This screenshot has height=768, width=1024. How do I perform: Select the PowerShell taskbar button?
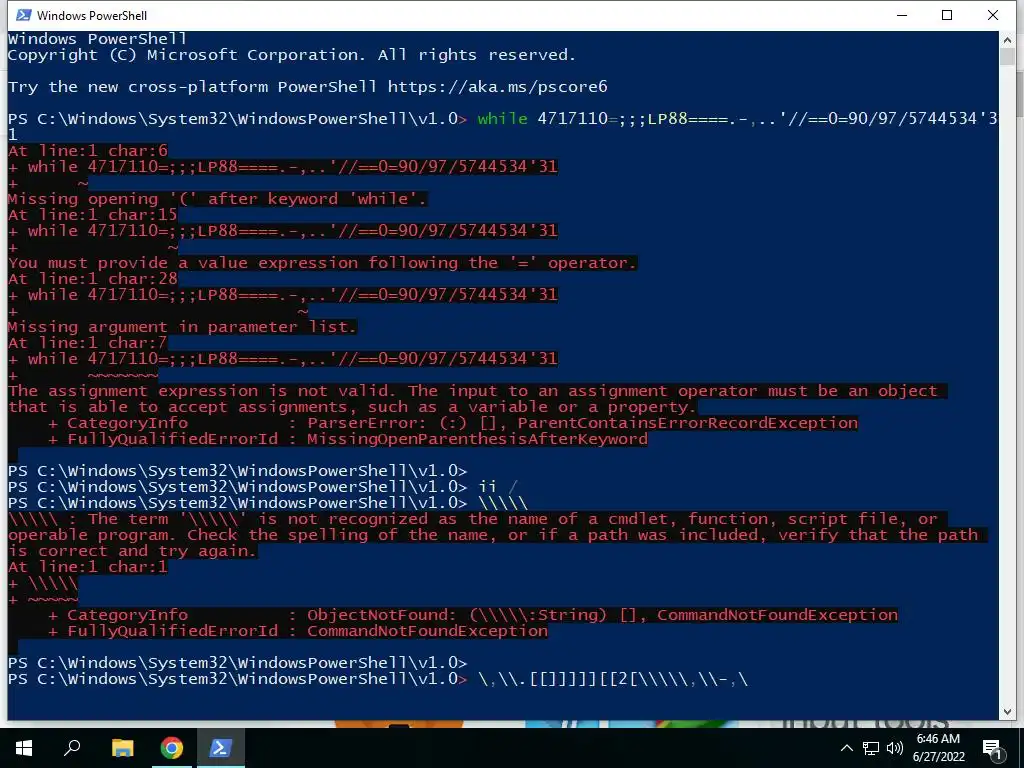point(220,748)
